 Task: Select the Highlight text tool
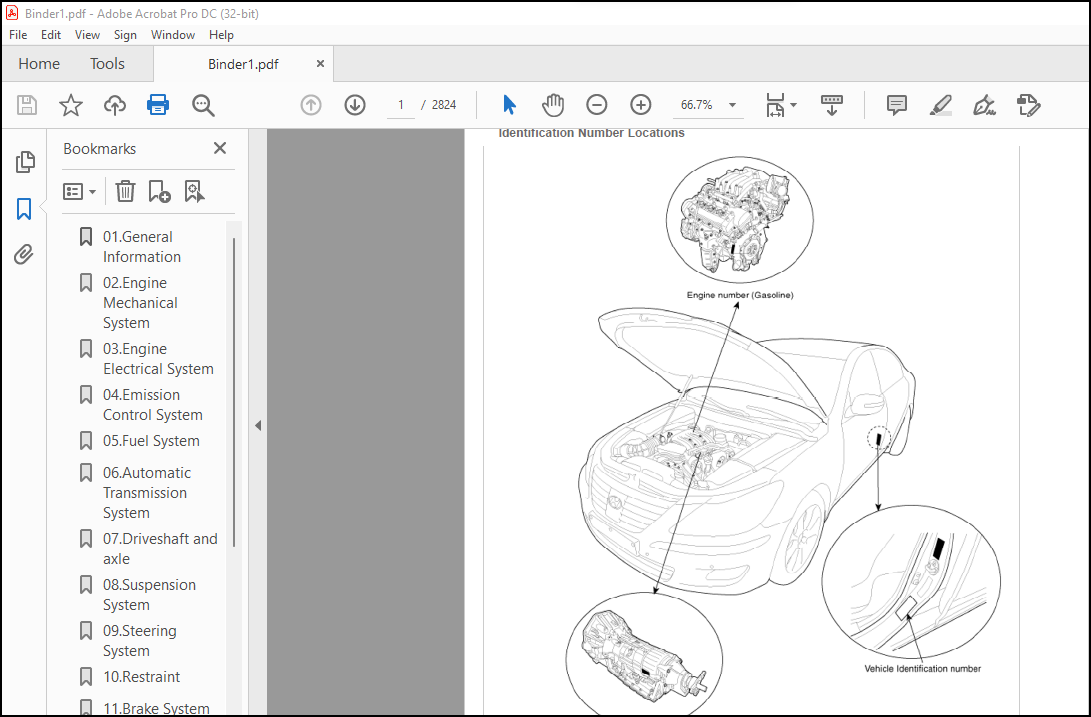click(941, 105)
